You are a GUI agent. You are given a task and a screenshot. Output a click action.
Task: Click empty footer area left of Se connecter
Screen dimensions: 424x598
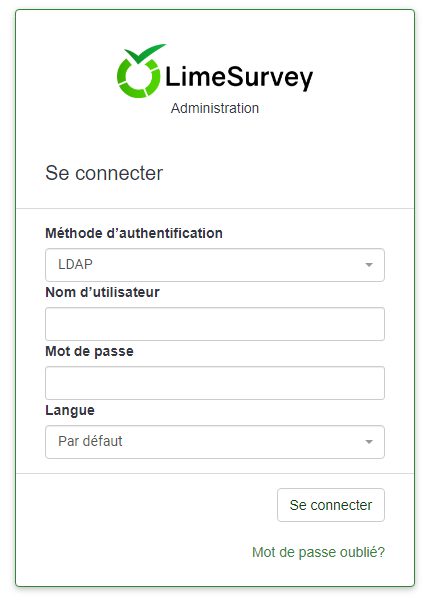(146, 505)
